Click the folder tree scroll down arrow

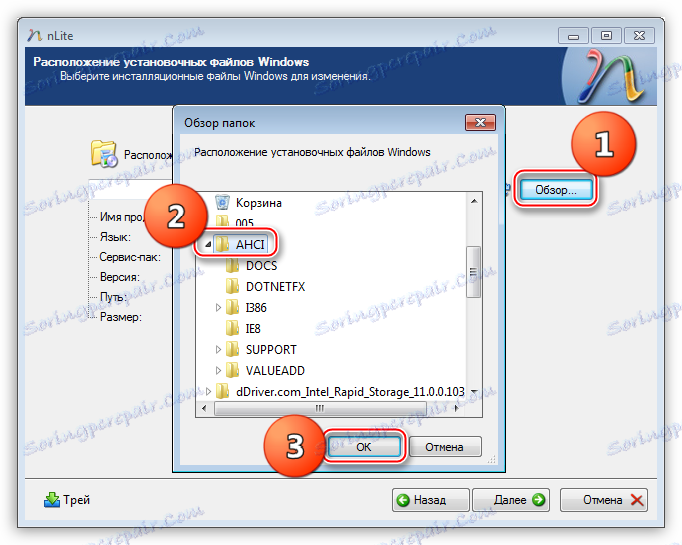[474, 392]
